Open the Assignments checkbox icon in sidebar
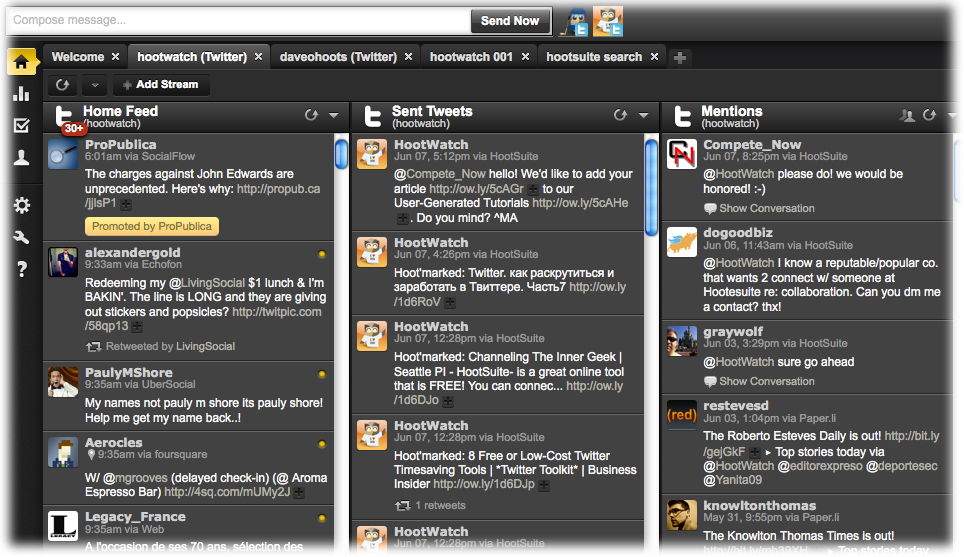Screen dimensions: 964x557 (22, 125)
